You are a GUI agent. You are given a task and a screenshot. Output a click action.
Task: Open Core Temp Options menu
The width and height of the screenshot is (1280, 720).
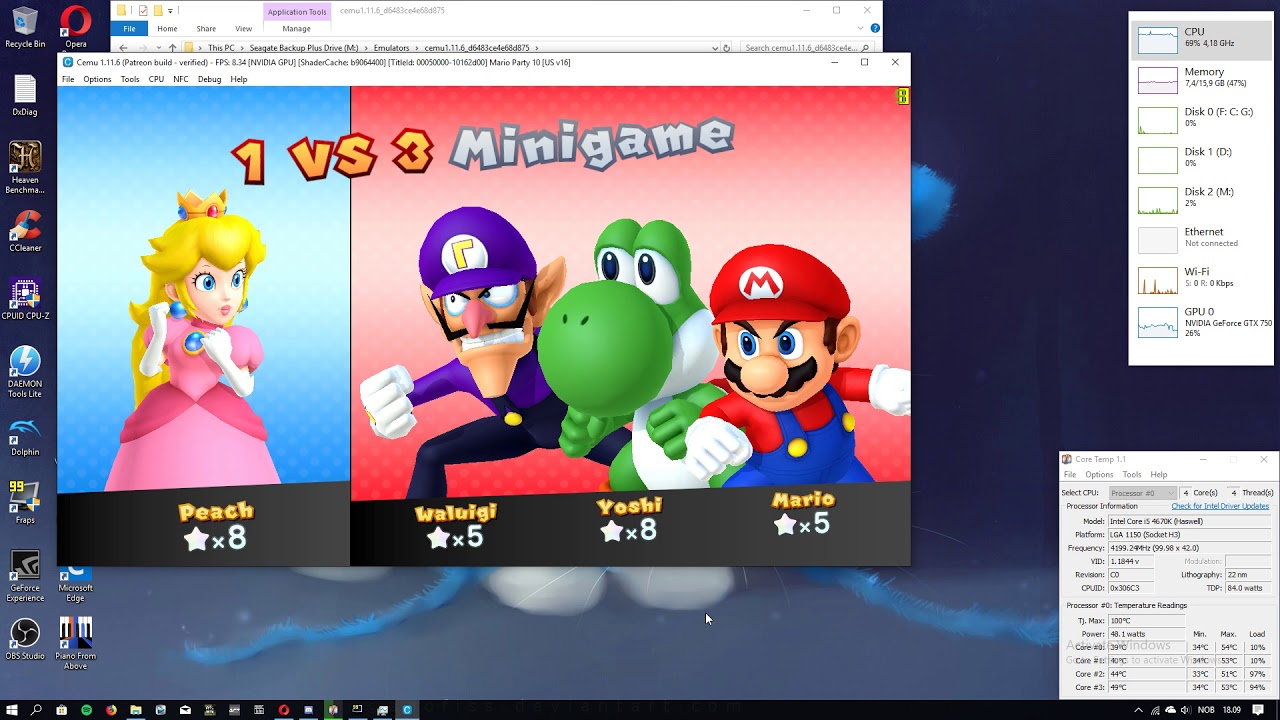click(x=1099, y=474)
